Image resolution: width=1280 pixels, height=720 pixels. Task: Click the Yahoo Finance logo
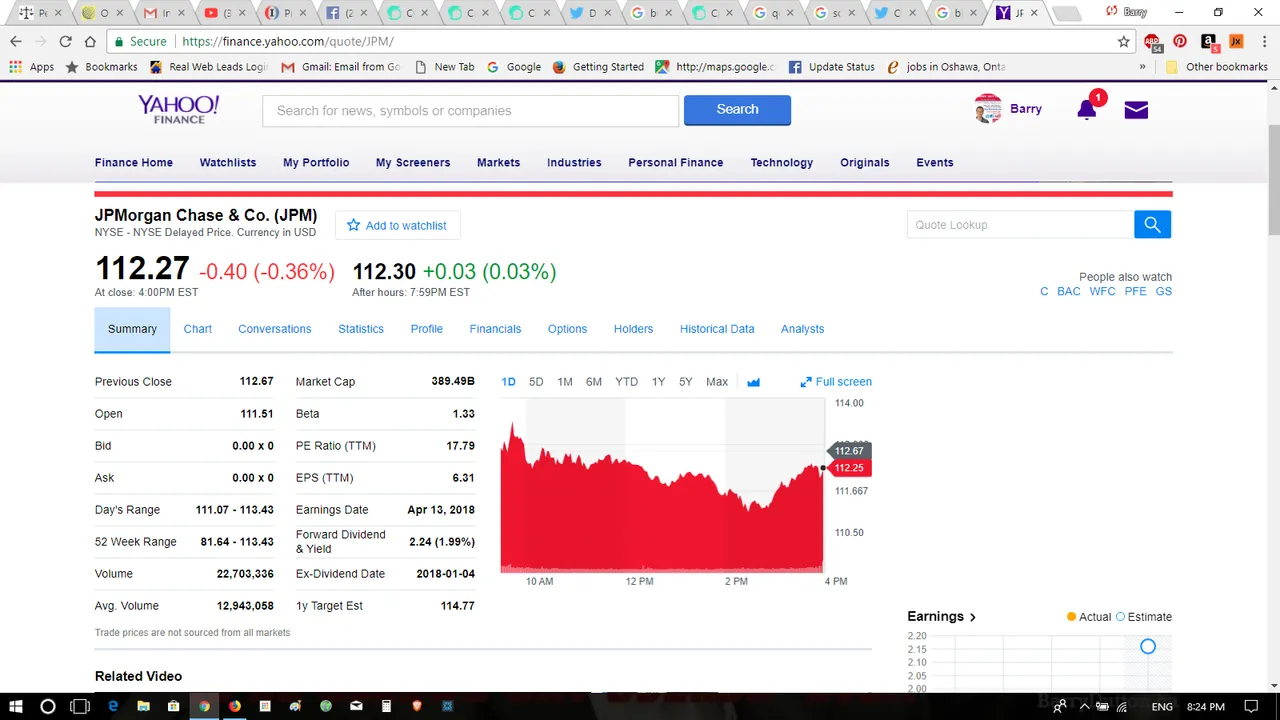click(178, 109)
